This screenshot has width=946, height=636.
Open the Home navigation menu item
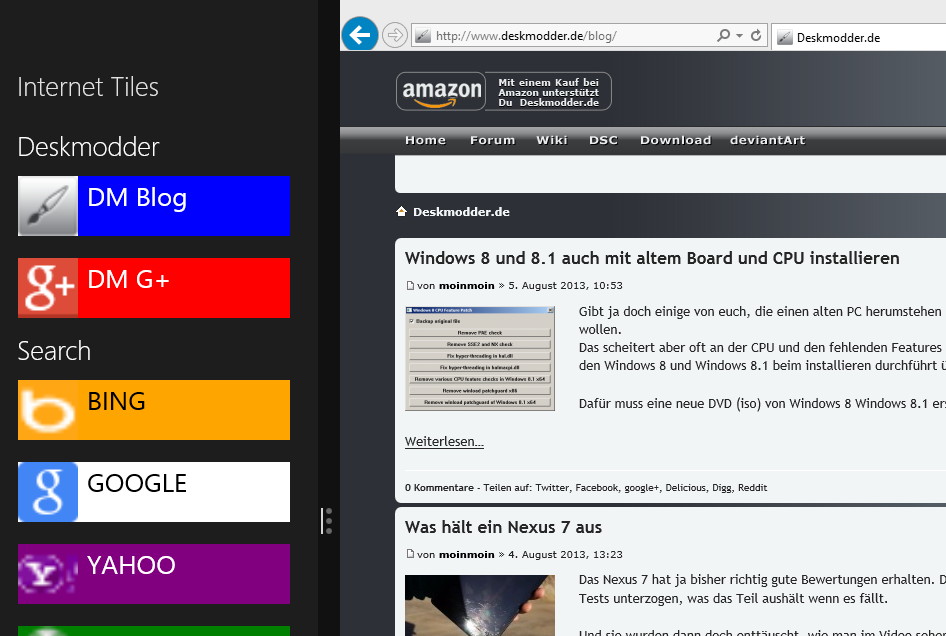click(425, 140)
